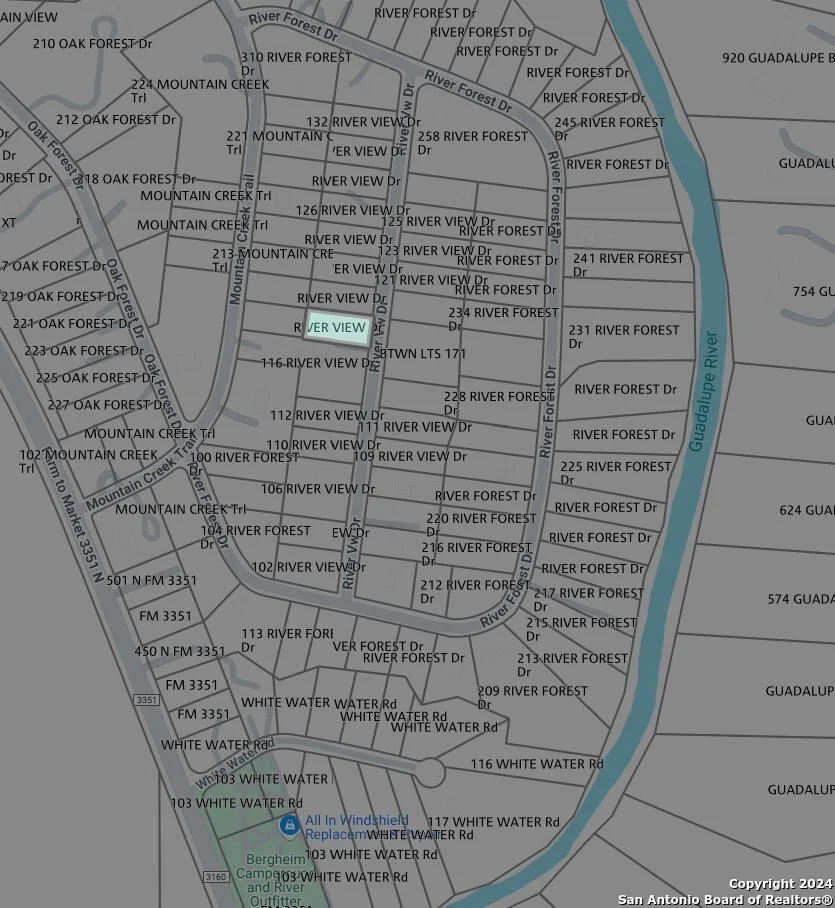Image resolution: width=835 pixels, height=908 pixels.
Task: Select the 102 RIVER VIEW Dr label
Action: tap(309, 567)
